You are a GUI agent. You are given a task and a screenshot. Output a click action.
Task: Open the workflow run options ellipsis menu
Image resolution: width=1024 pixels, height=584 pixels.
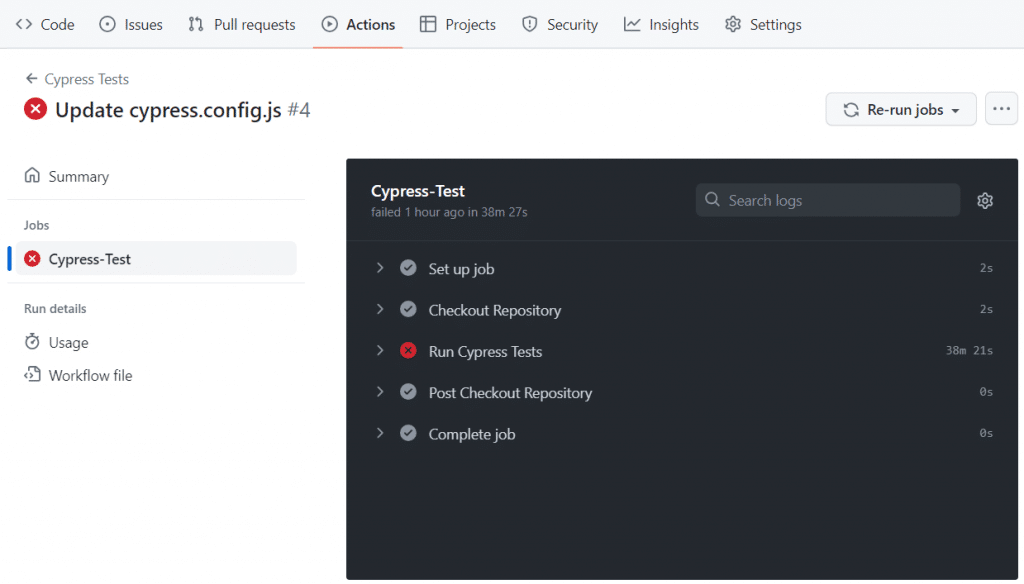pos(1001,108)
